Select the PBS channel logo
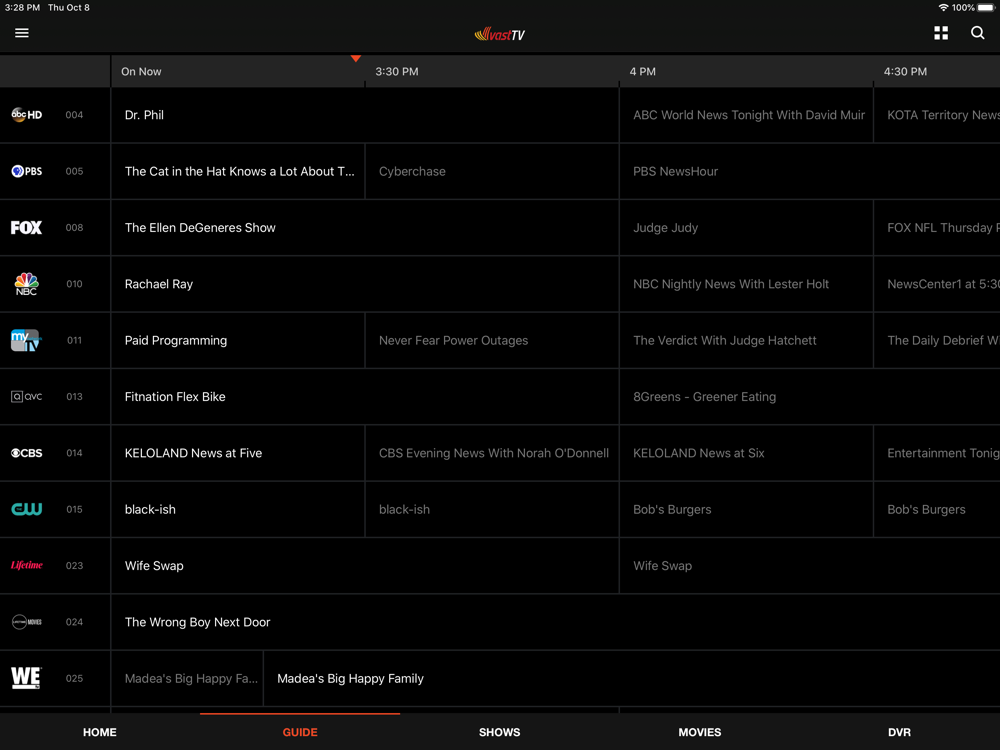 (27, 171)
